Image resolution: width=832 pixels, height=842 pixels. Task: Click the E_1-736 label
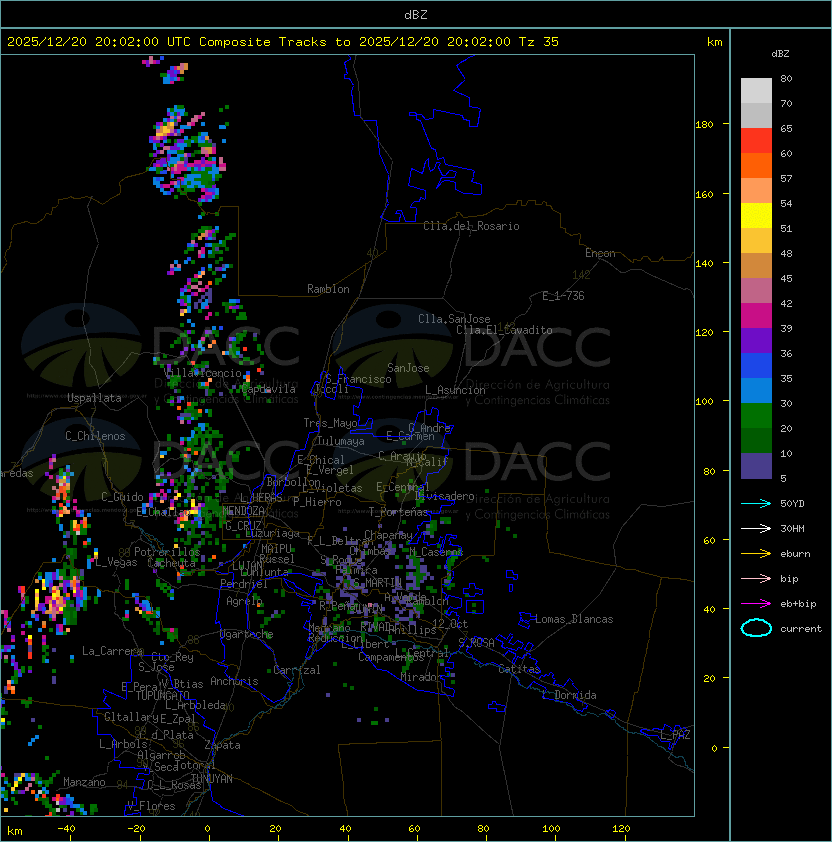[x=563, y=296]
